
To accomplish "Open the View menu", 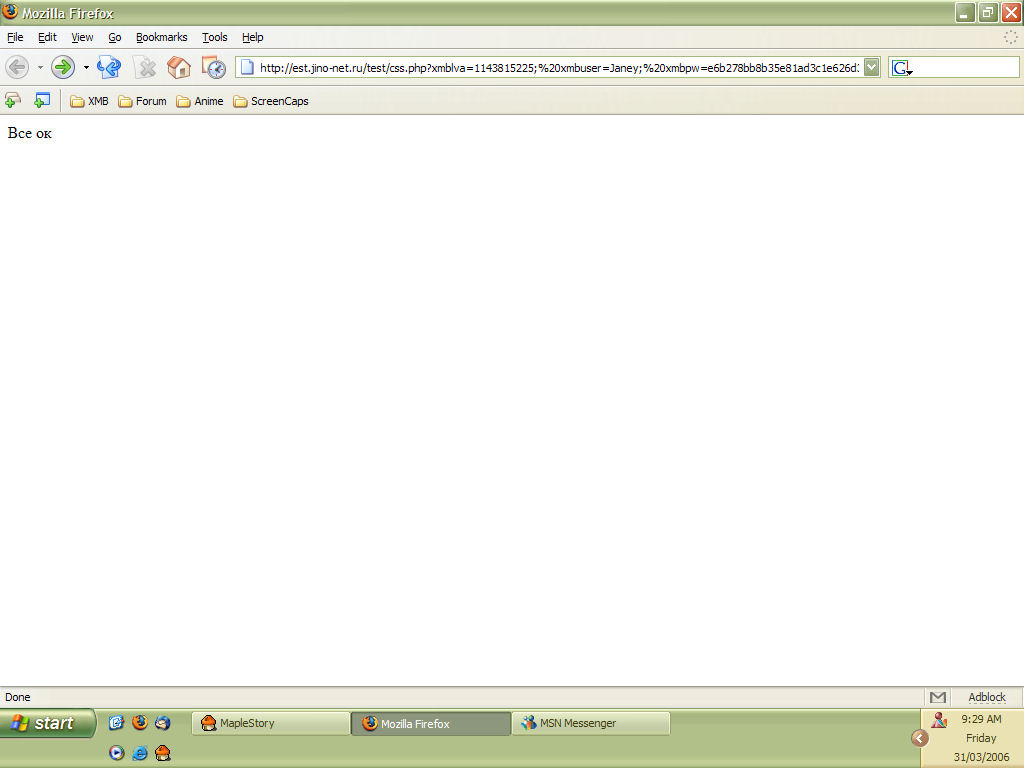I will pos(82,37).
